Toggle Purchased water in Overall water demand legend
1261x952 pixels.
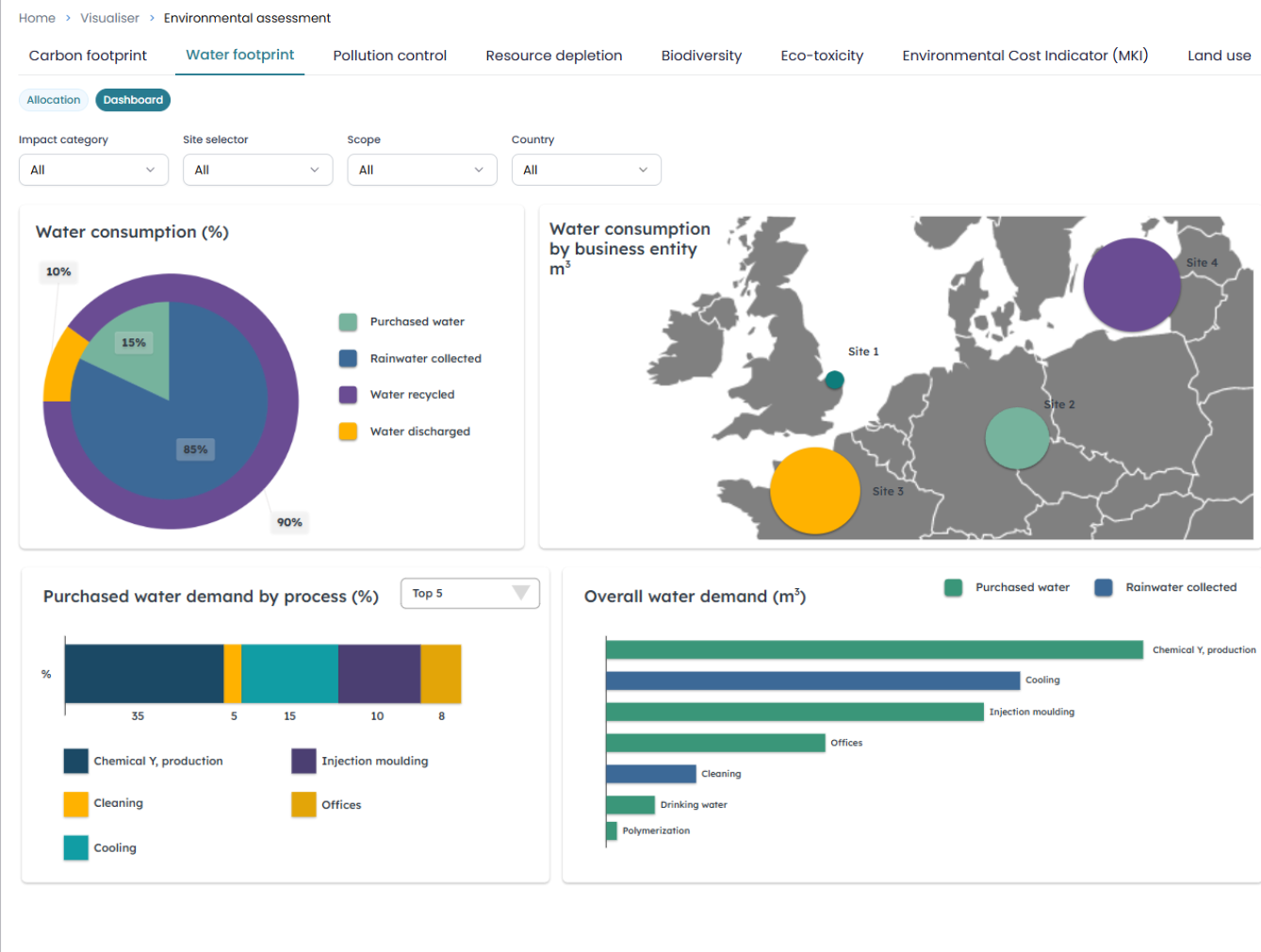[x=953, y=587]
